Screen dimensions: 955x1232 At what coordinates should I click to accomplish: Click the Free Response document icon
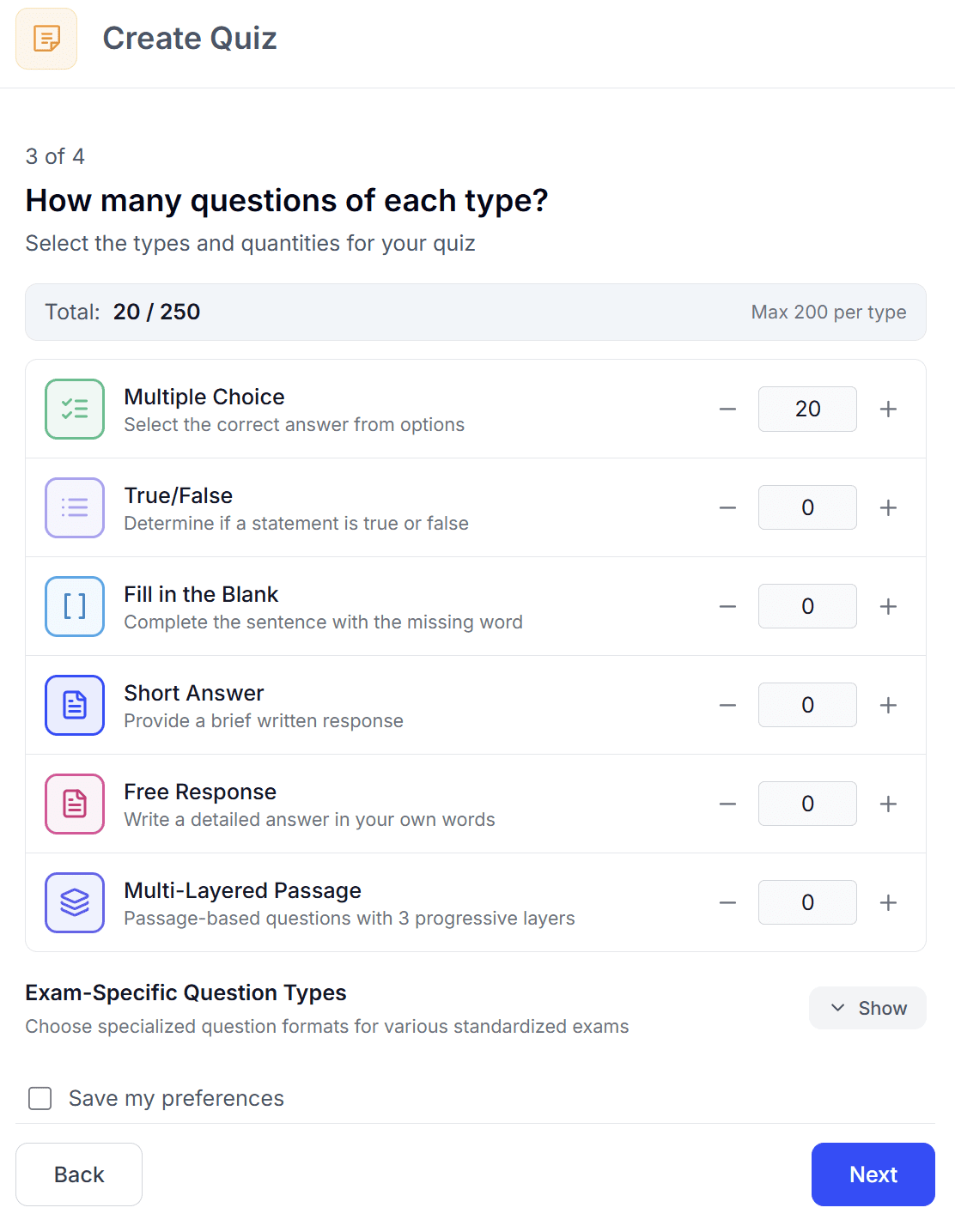pyautogui.click(x=75, y=804)
